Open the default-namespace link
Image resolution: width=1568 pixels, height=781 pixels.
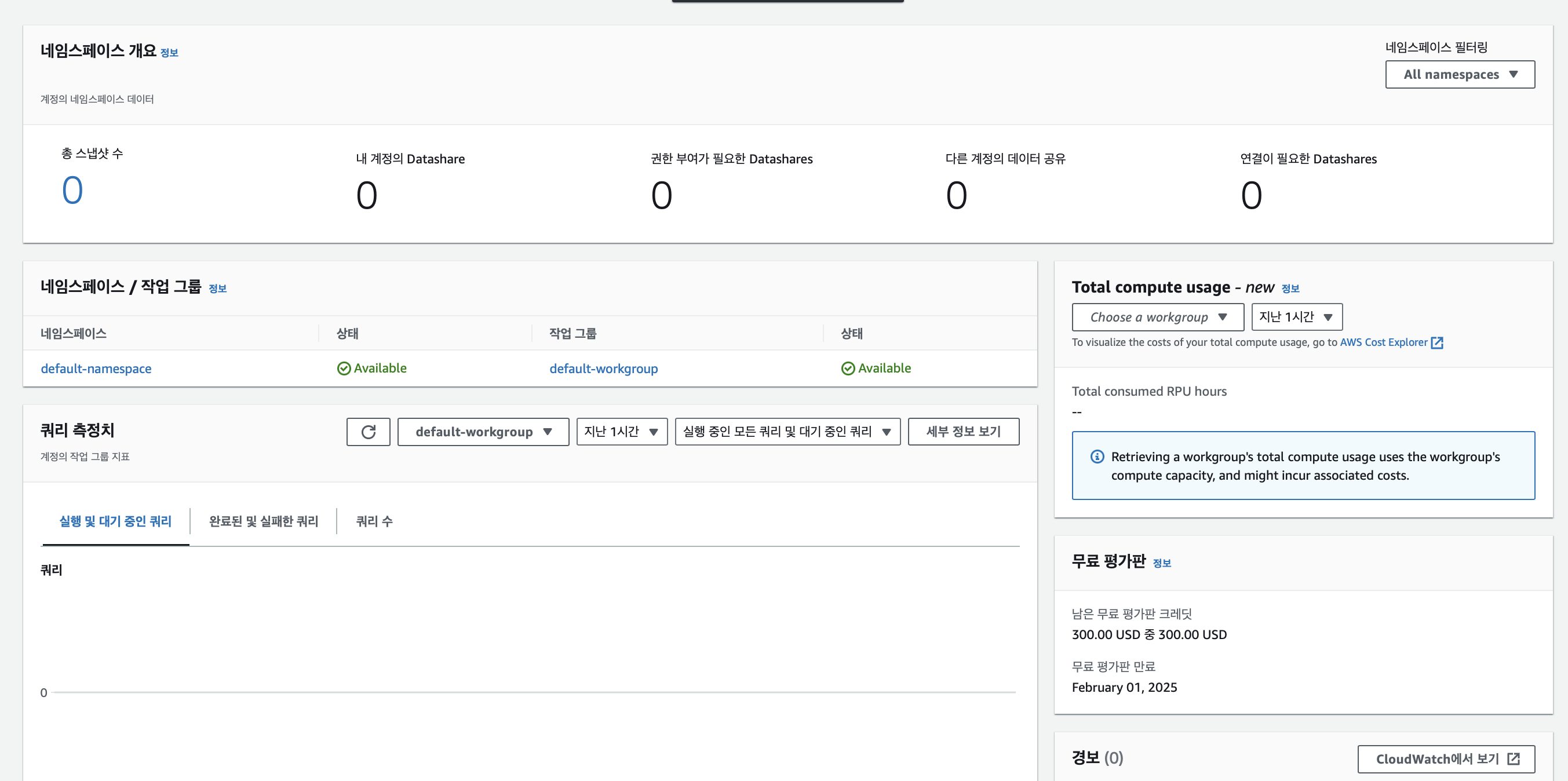point(96,369)
